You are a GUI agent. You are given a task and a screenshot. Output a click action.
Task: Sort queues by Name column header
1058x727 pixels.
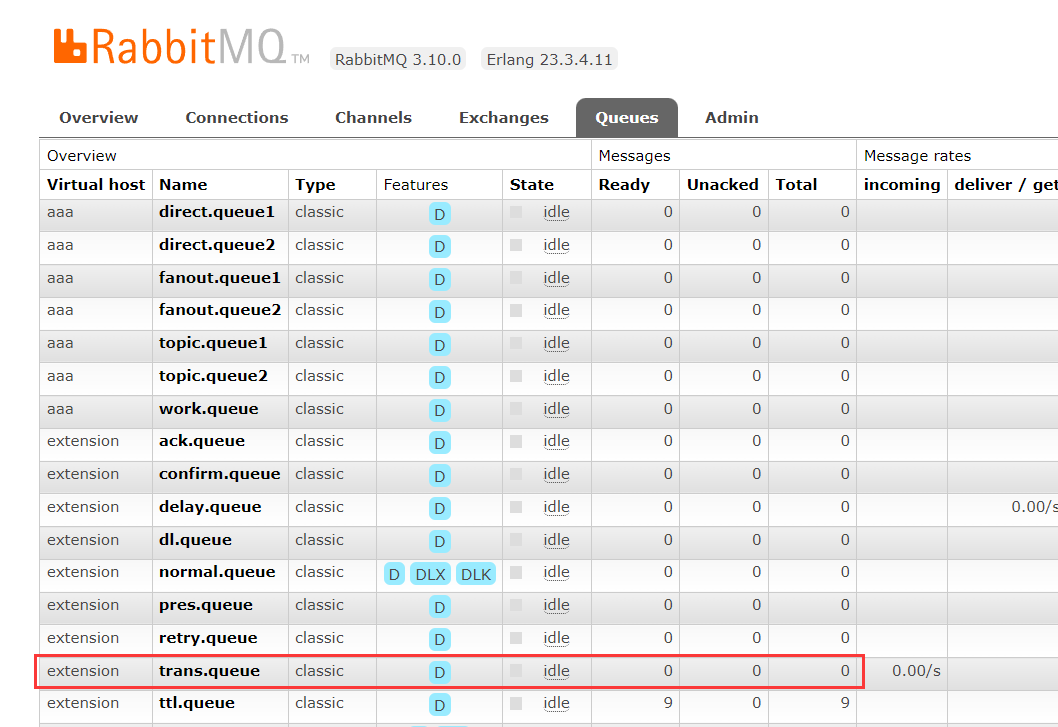pyautogui.click(x=183, y=185)
